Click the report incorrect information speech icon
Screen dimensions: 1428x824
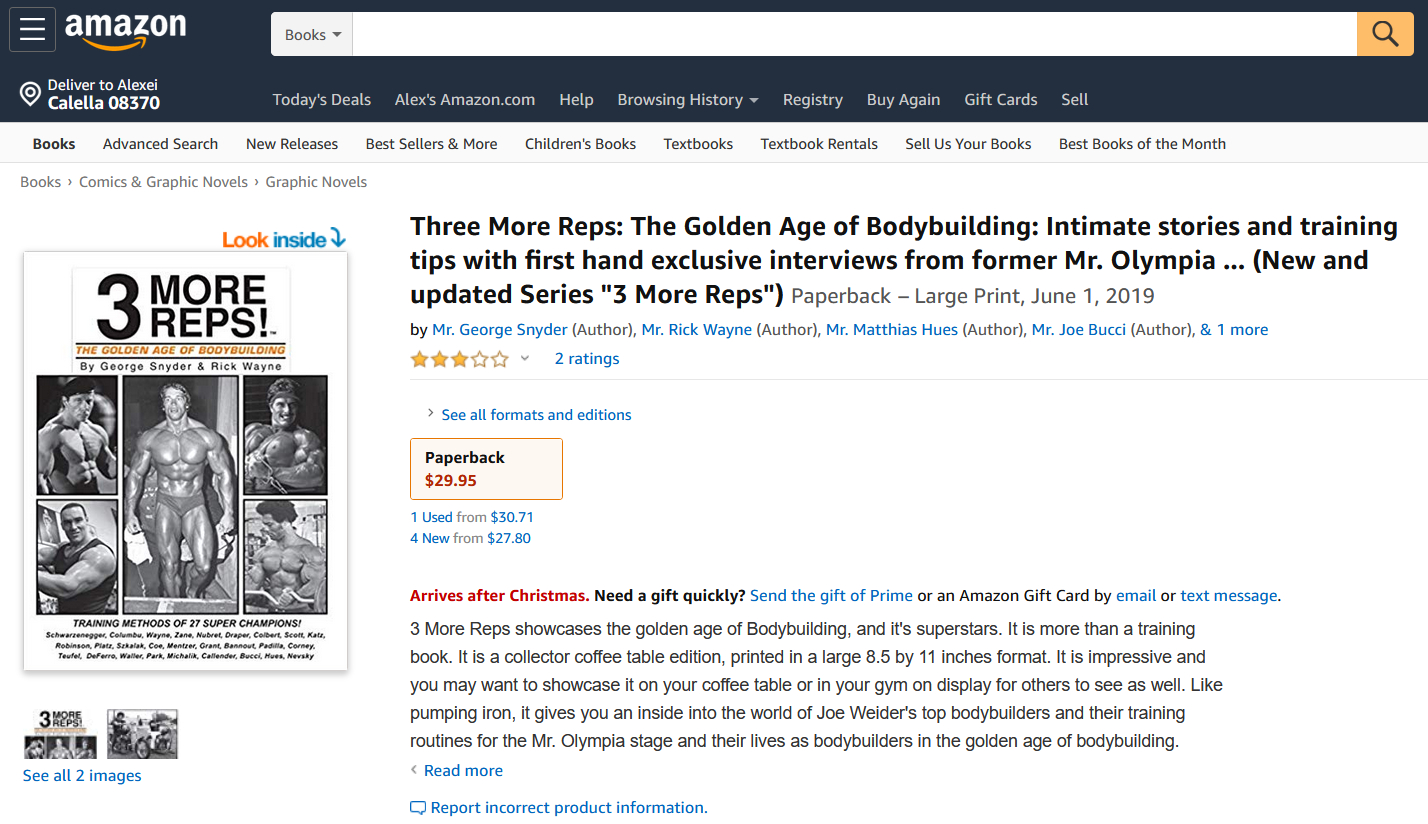pyautogui.click(x=418, y=808)
